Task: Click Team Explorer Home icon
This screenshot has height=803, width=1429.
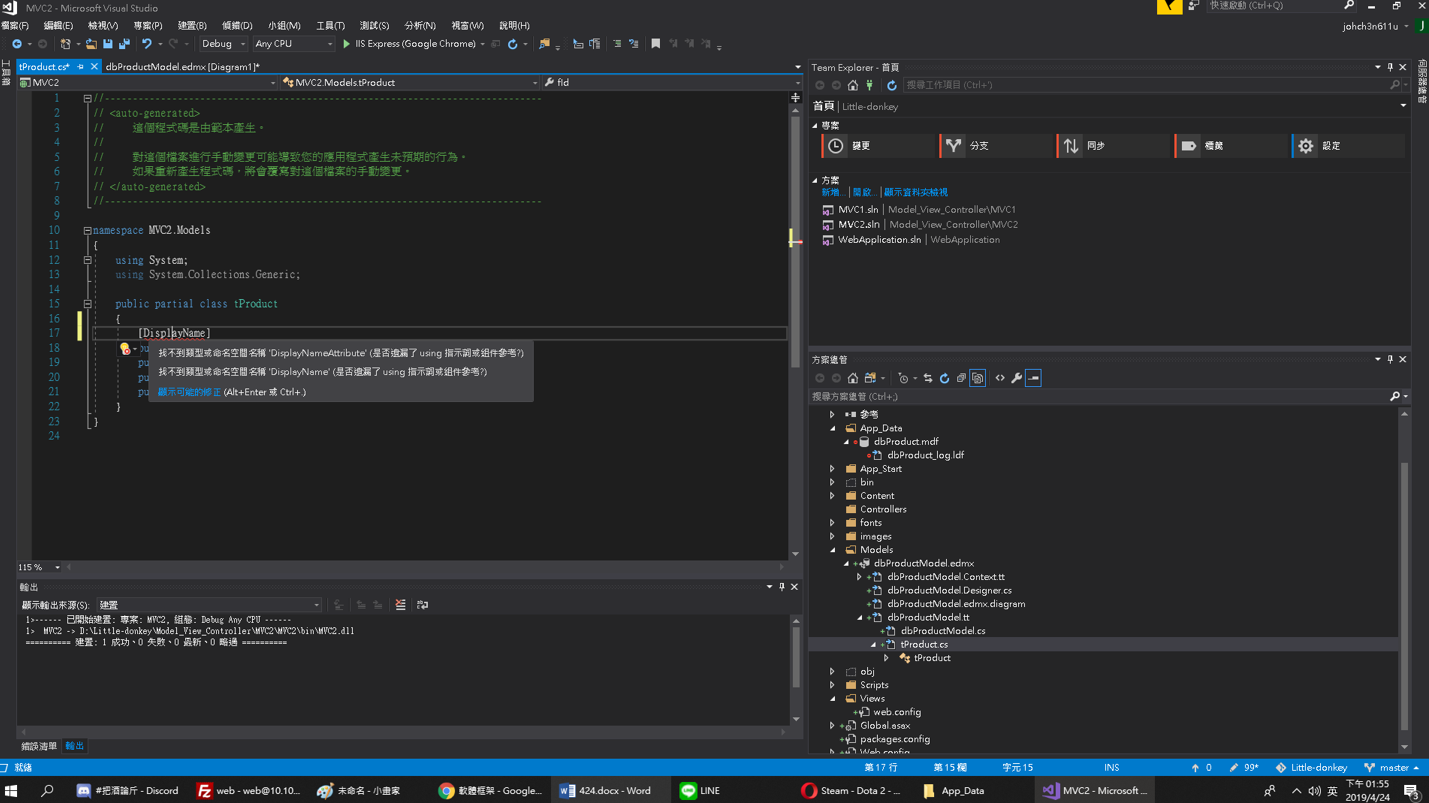Action: 852,85
